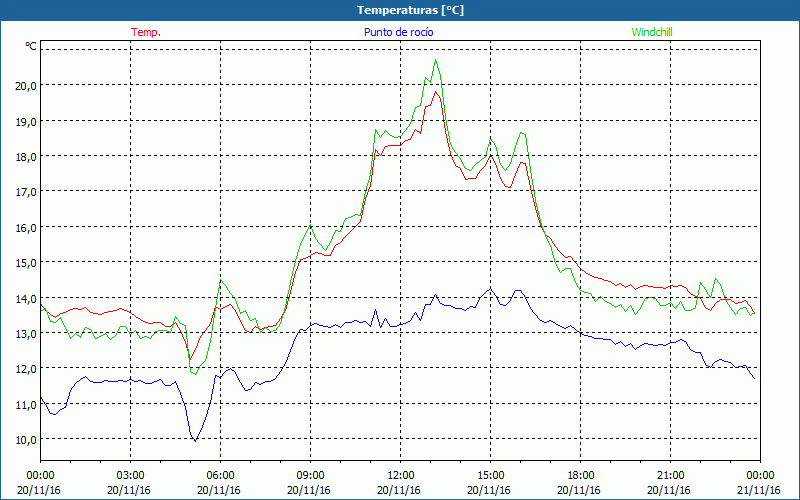Click the 06:00 time axis label
Viewport: 800px width, 500px height.
pyautogui.click(x=220, y=476)
